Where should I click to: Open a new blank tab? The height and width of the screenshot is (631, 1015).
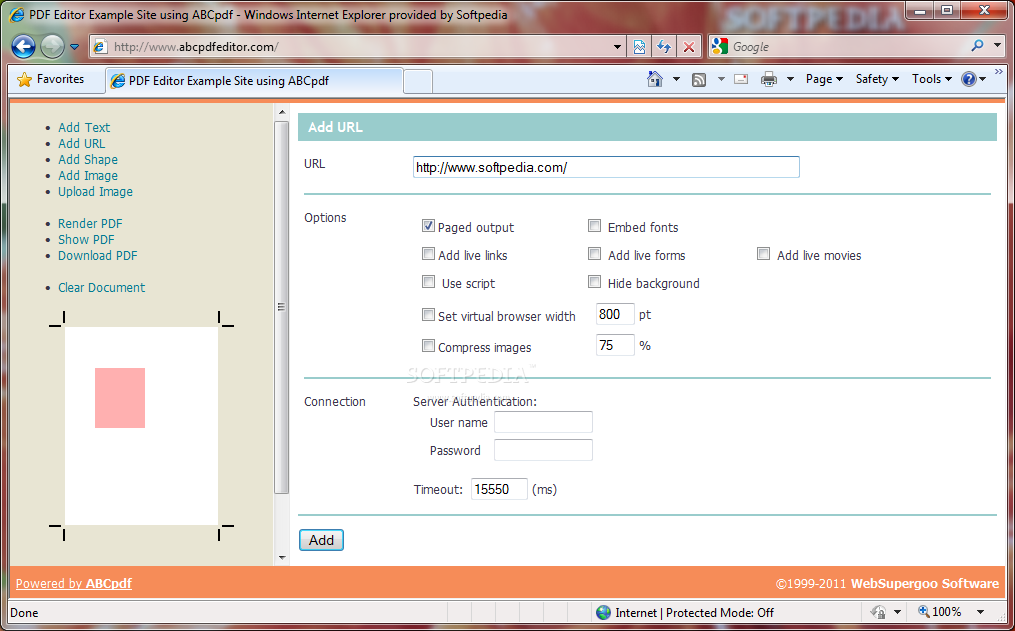(418, 82)
